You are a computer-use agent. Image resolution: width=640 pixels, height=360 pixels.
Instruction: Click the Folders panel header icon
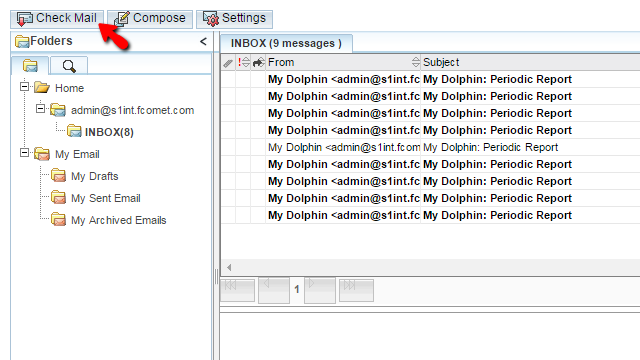(x=22, y=41)
